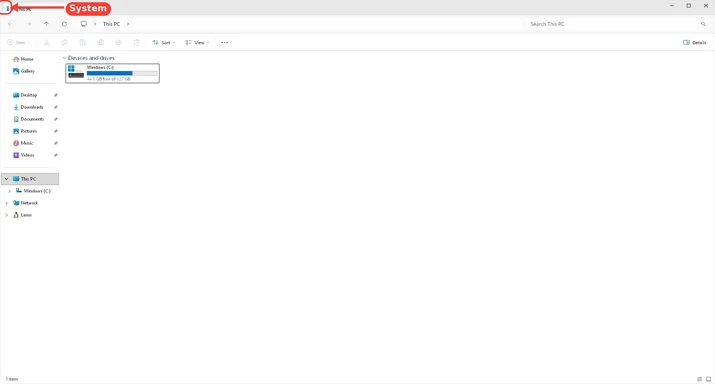Navigate up one folder level

click(x=47, y=24)
